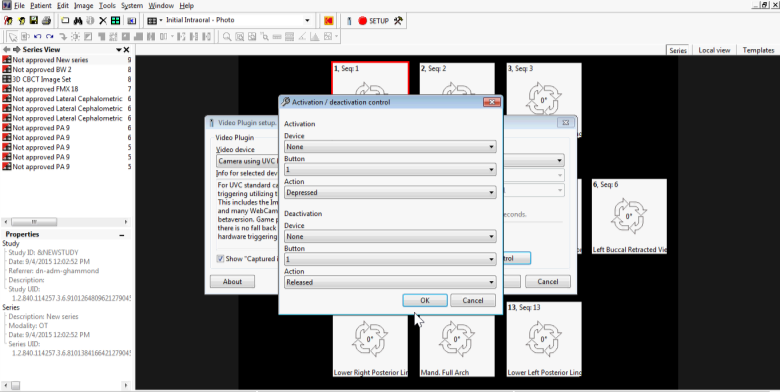Open the Image menu

[84, 5]
